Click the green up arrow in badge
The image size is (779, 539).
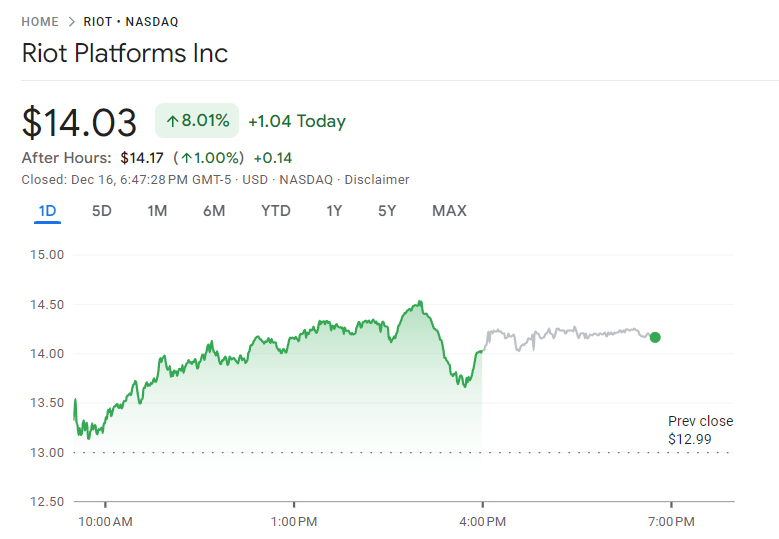[172, 121]
